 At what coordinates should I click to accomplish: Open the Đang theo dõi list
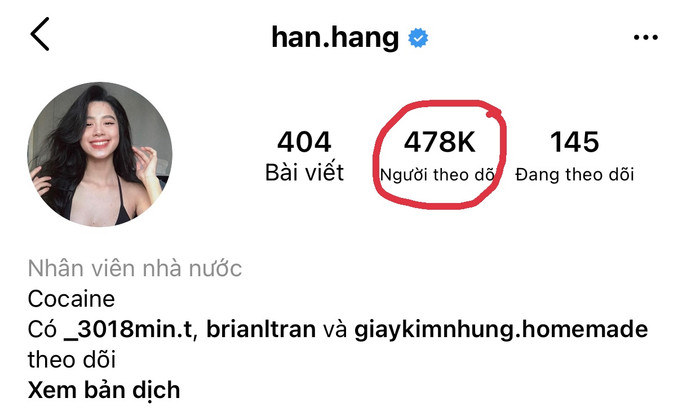(575, 174)
